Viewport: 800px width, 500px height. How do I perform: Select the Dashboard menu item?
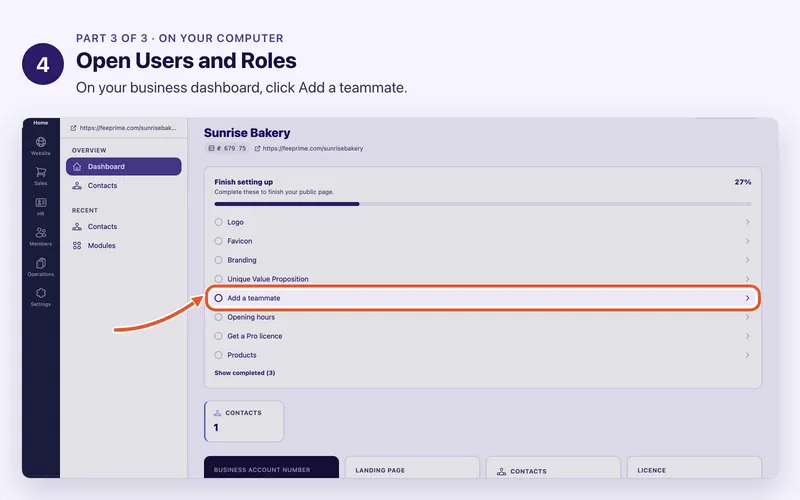(x=123, y=166)
